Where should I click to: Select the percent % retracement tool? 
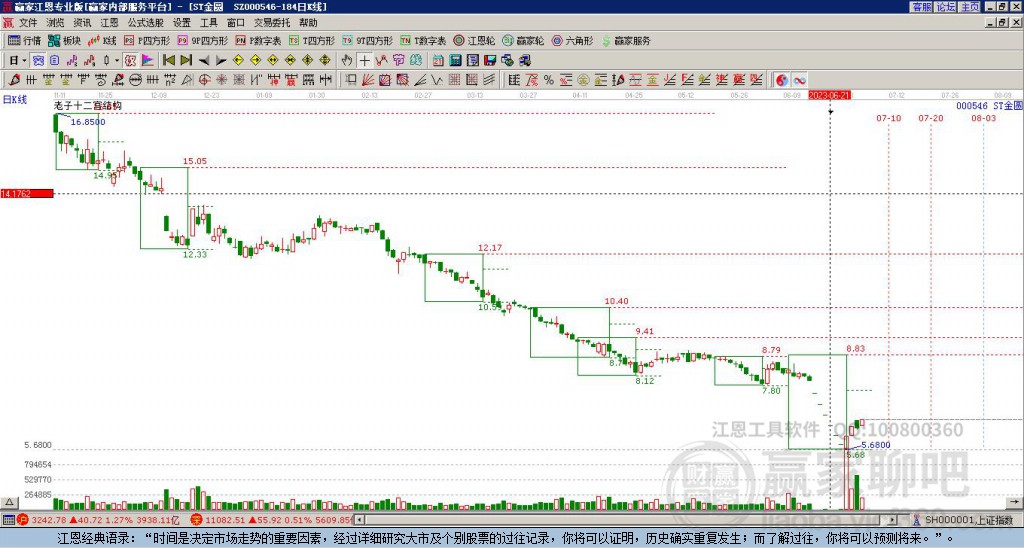coord(549,80)
